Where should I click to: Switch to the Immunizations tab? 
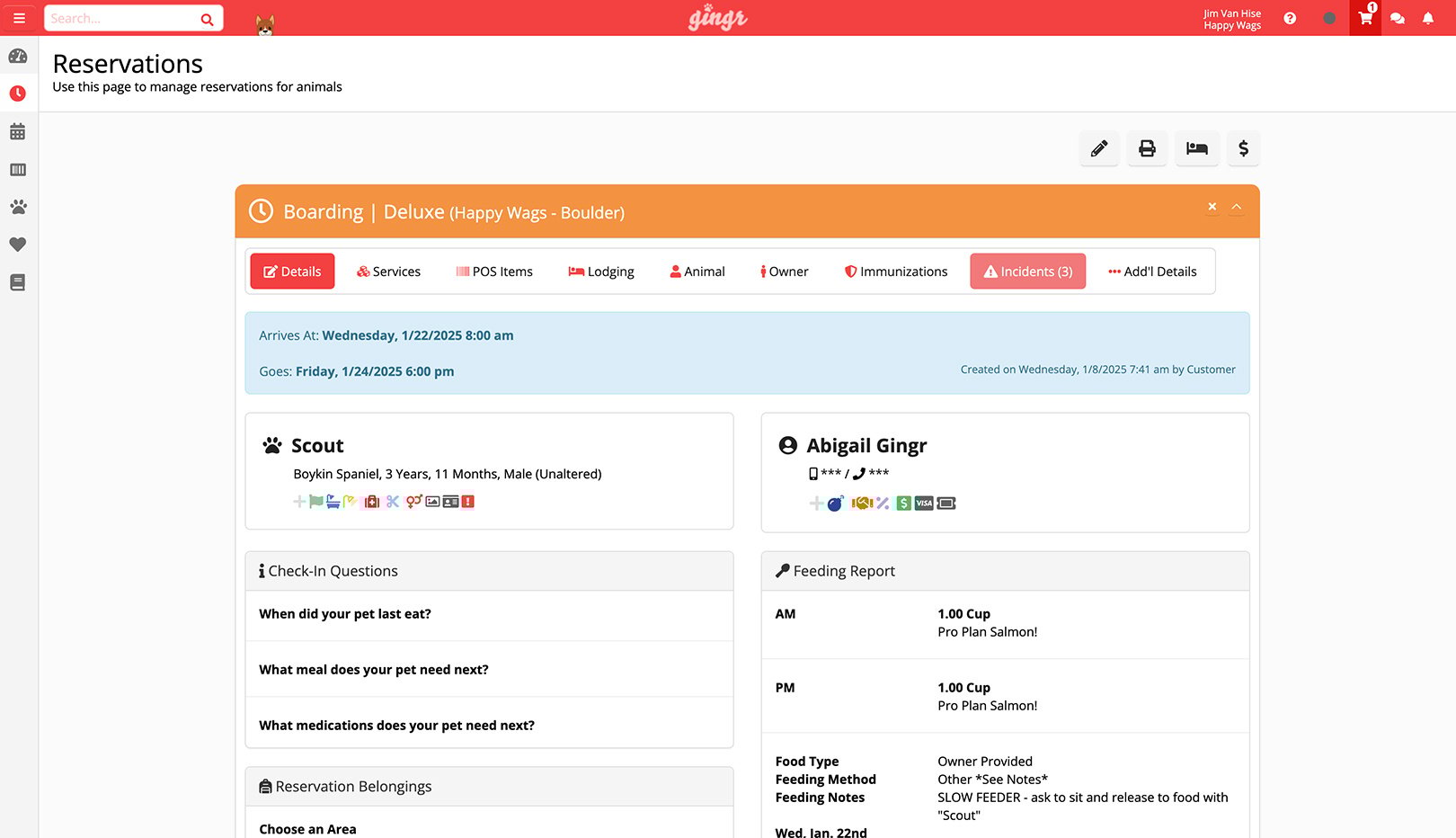(x=895, y=271)
